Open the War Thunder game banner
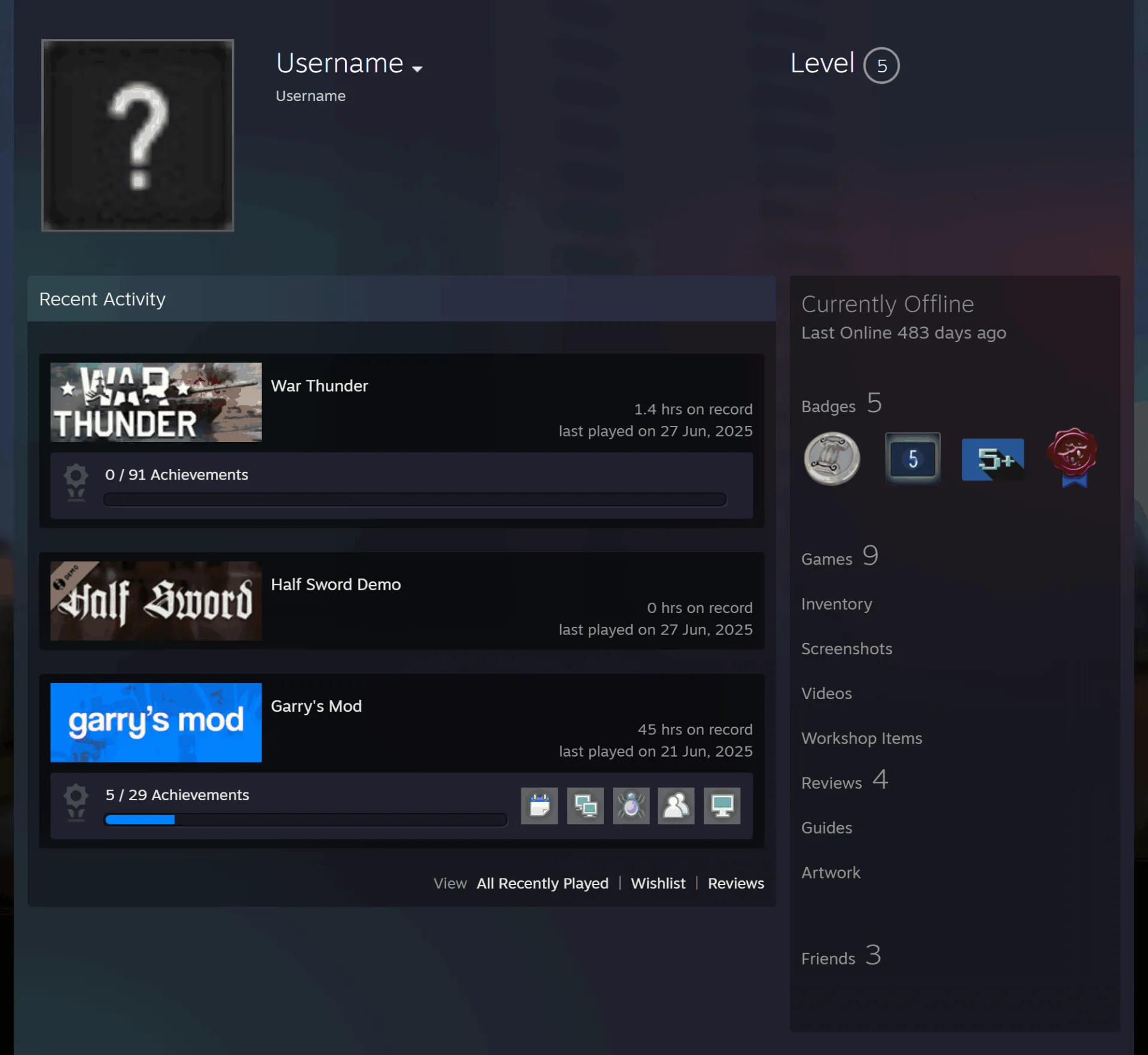Image resolution: width=1148 pixels, height=1055 pixels. (x=156, y=403)
